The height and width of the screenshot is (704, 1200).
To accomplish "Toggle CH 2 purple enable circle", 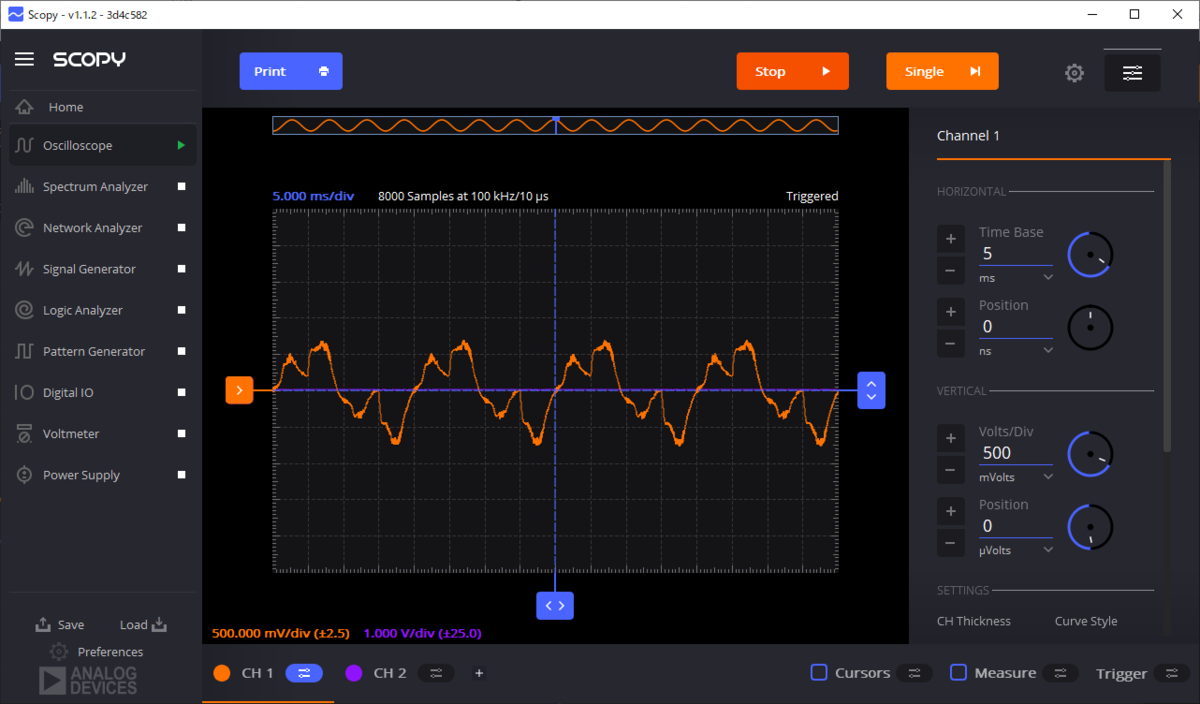I will tap(353, 673).
